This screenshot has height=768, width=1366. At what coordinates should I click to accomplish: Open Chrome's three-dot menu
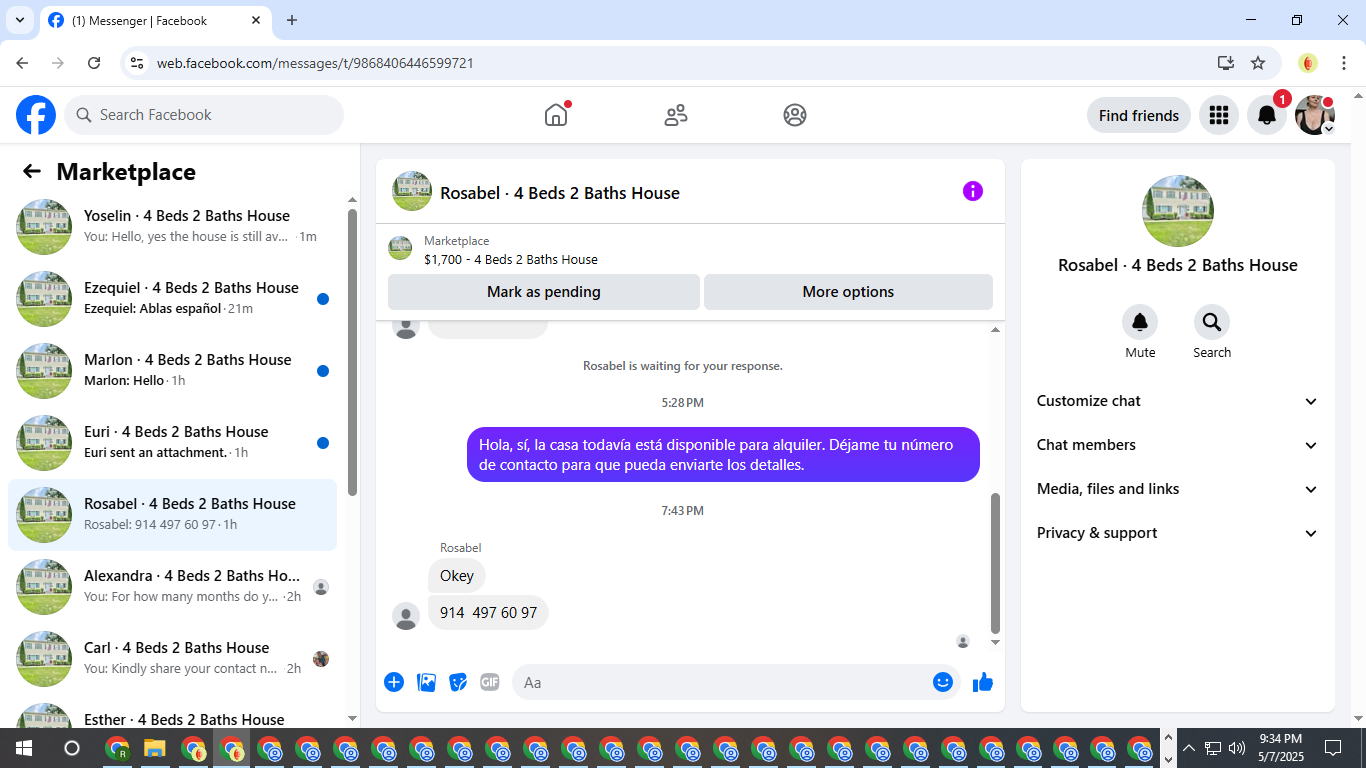pos(1344,63)
